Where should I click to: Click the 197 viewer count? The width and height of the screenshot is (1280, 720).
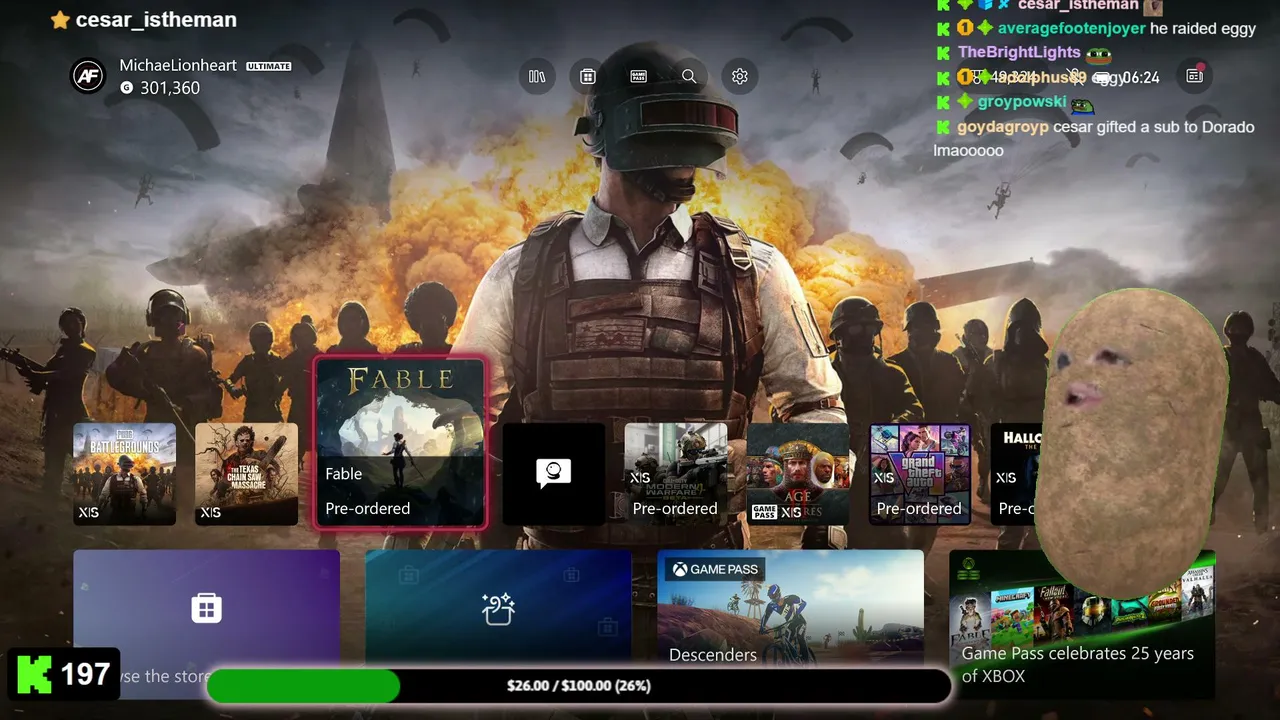(x=85, y=675)
